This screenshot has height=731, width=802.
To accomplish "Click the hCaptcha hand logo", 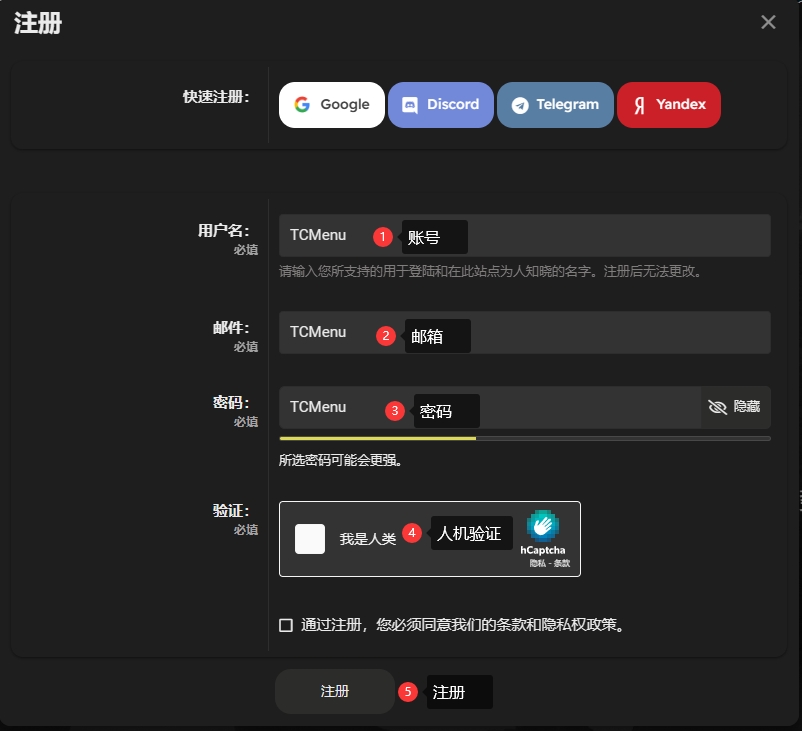I will [543, 526].
